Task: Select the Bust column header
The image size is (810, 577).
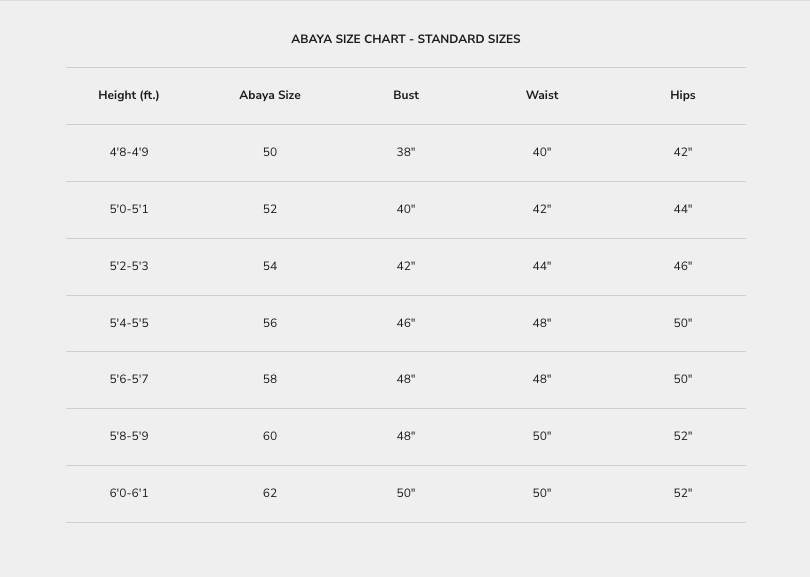Action: pos(406,95)
